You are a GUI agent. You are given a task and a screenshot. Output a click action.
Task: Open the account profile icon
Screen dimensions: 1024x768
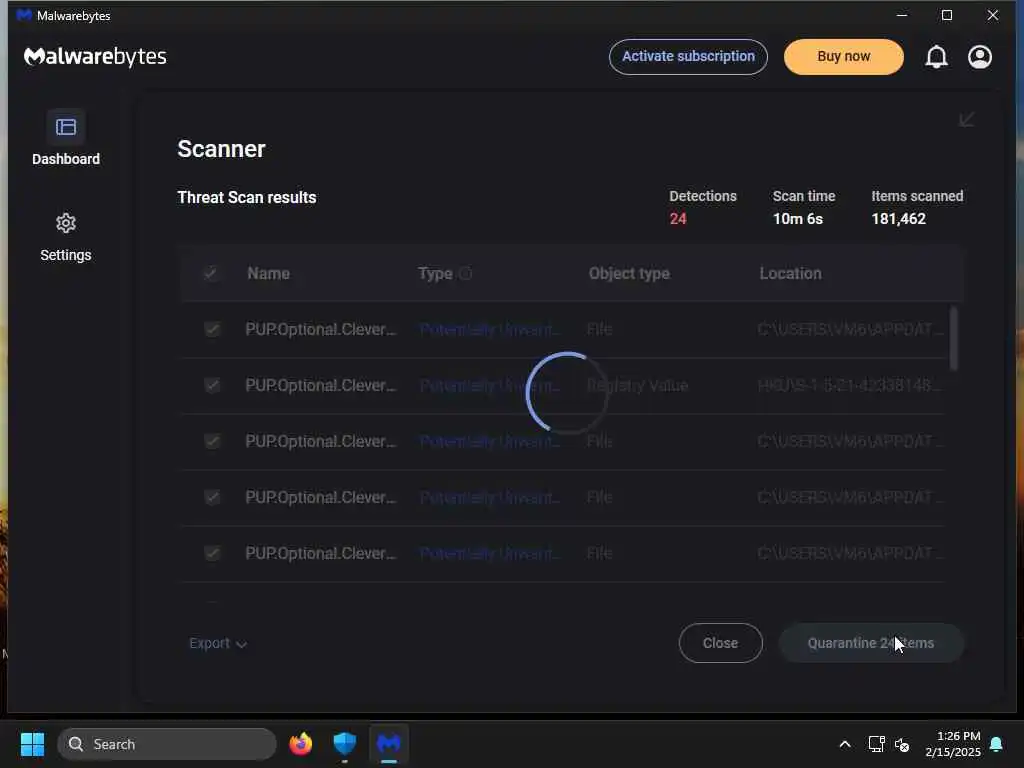point(980,57)
